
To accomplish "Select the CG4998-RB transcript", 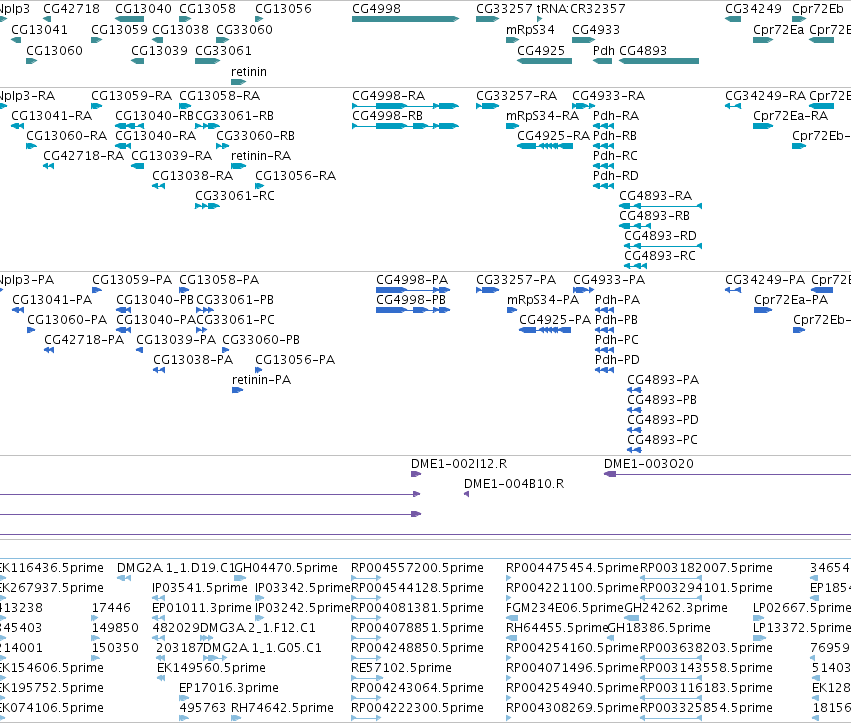I will click(405, 126).
